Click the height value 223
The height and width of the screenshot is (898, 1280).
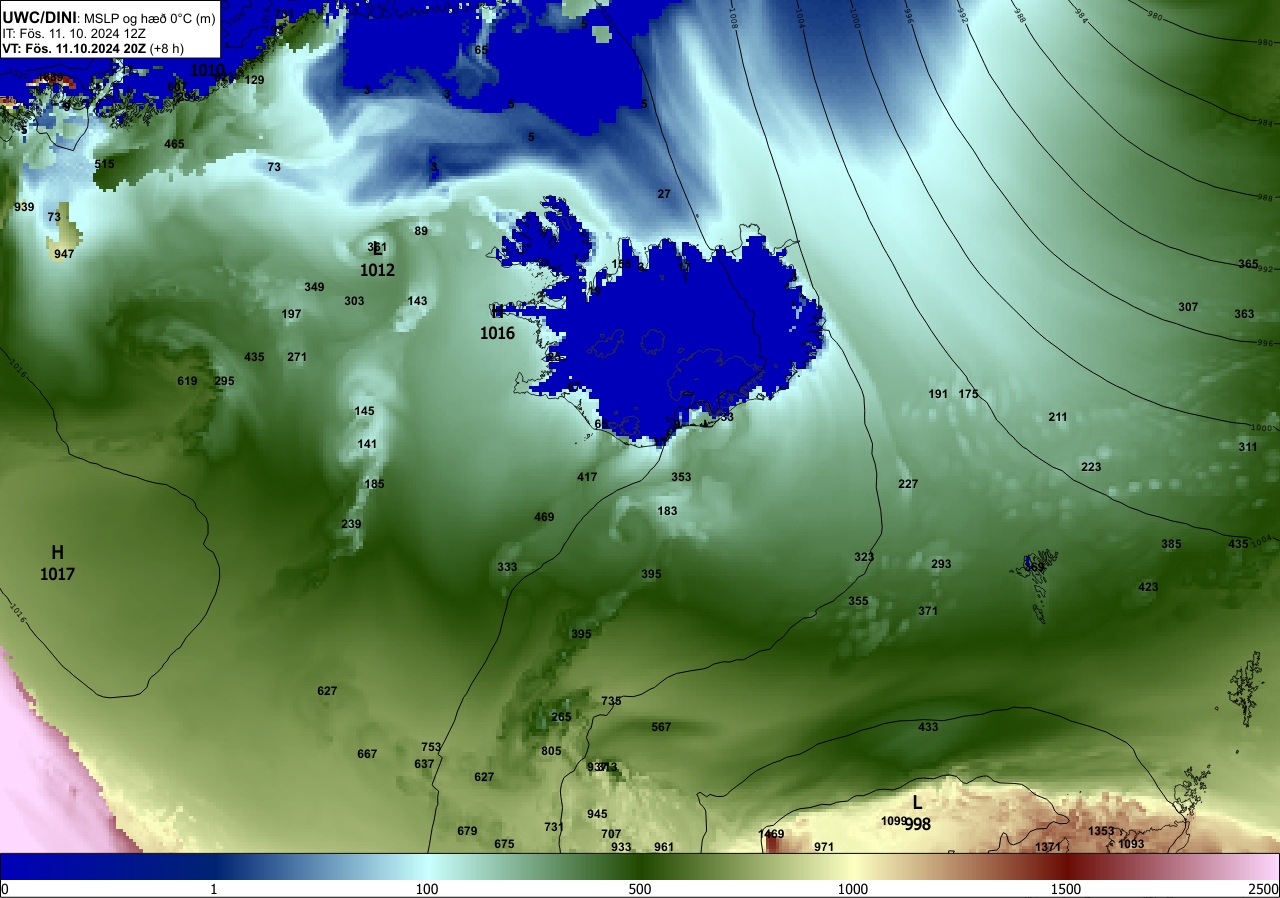1091,467
